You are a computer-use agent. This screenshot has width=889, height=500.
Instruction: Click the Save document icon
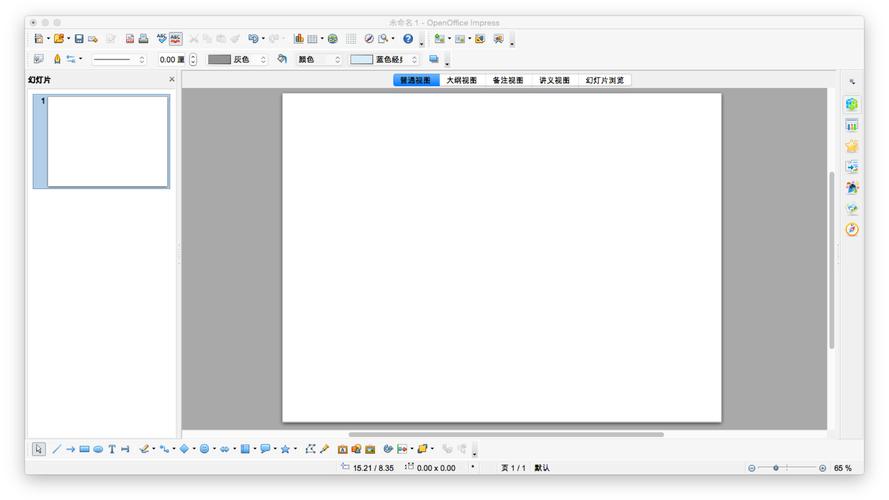(78, 39)
